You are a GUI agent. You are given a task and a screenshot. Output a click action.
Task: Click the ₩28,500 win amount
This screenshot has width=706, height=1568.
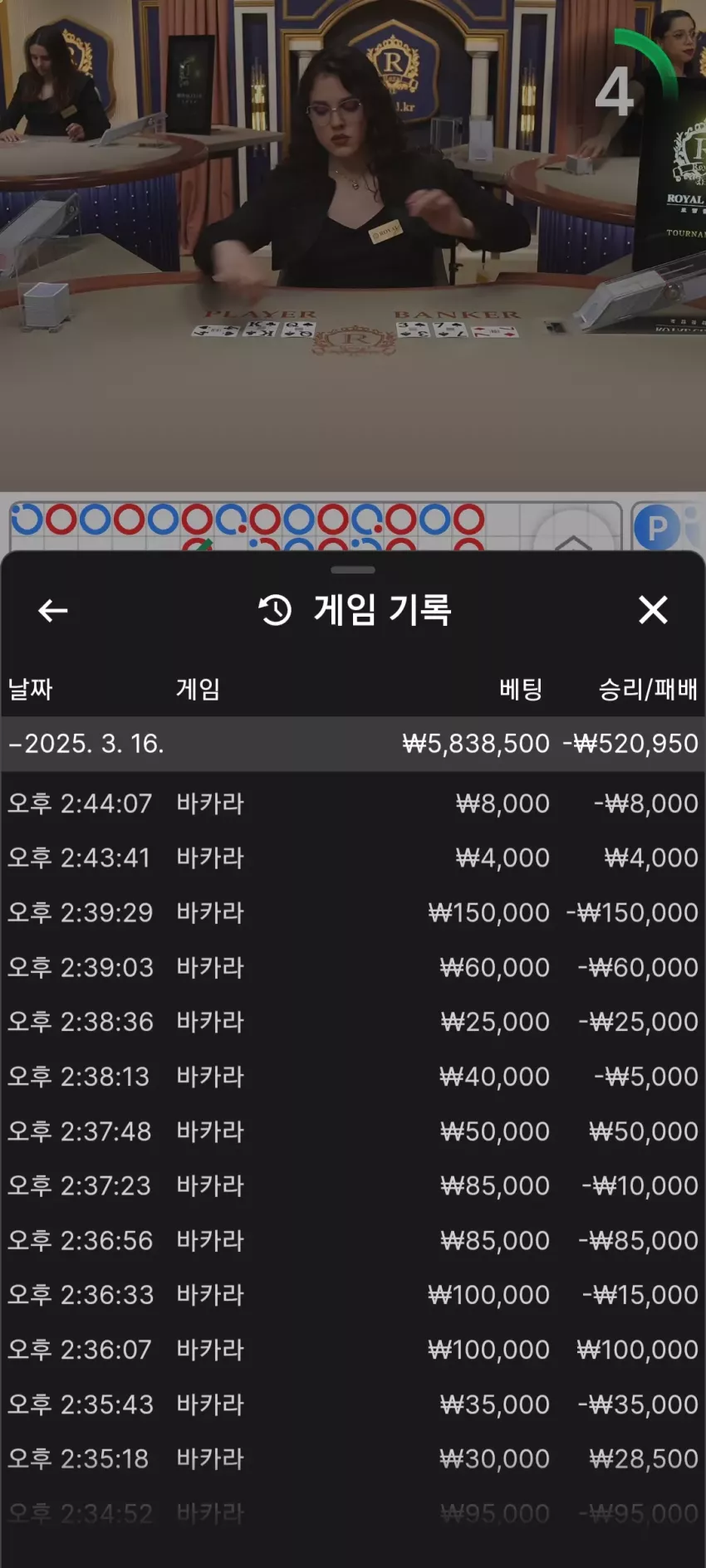(644, 1458)
